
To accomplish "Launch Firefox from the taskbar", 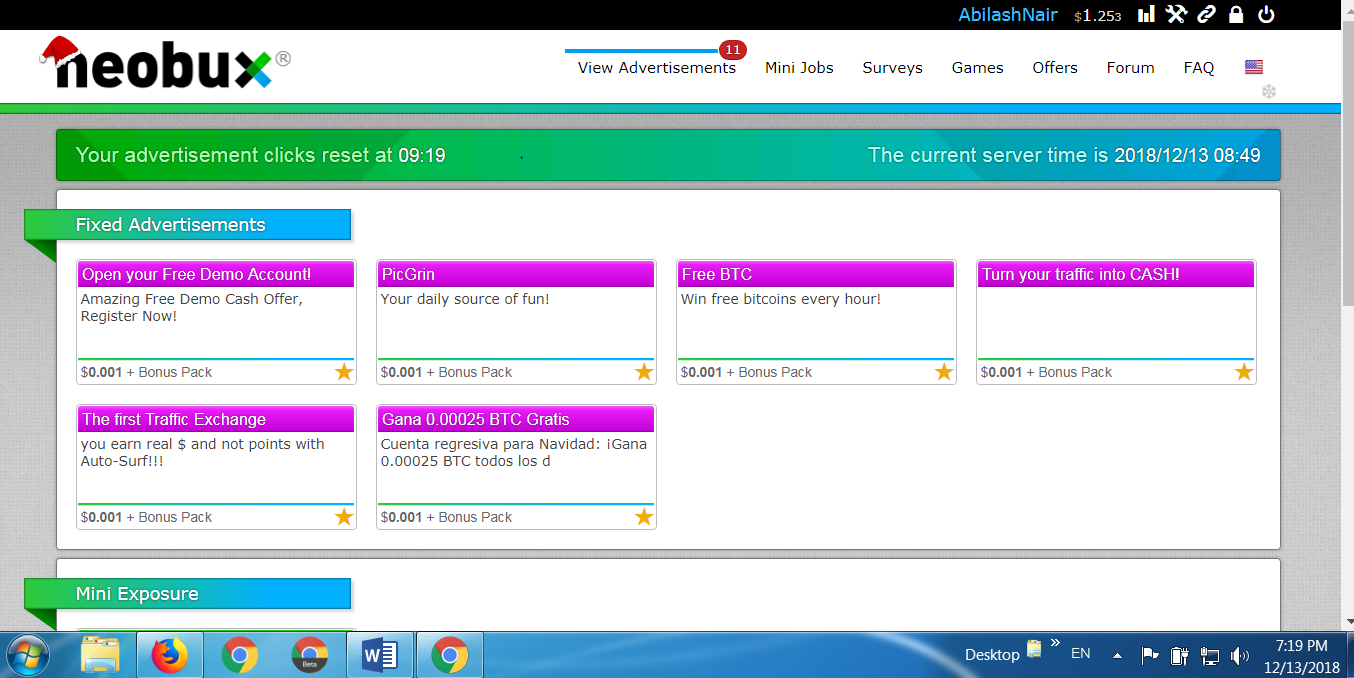I will (169, 655).
